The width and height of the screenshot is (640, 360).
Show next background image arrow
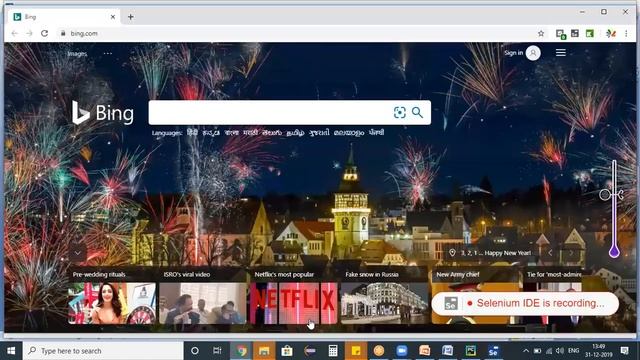click(x=571, y=253)
